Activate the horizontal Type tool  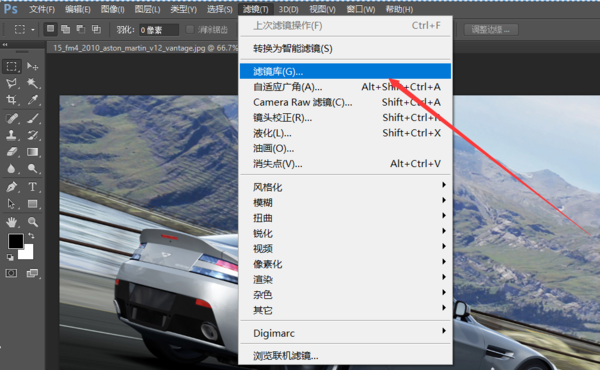(x=32, y=187)
